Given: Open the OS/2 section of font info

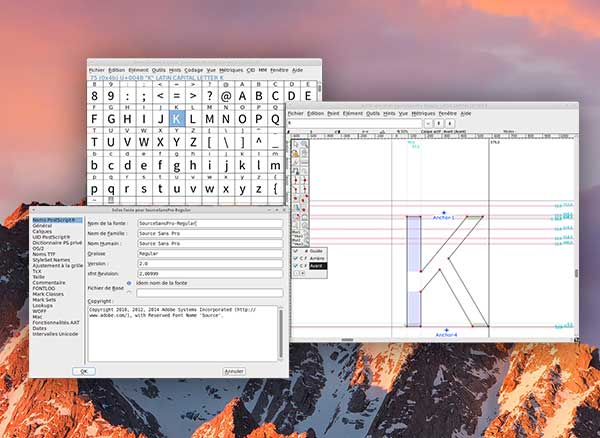Looking at the screenshot, I should (38, 249).
